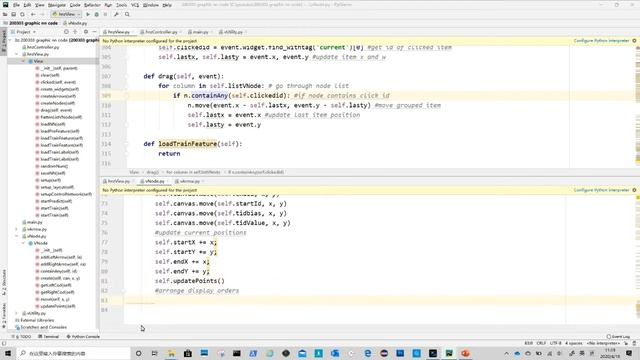Image resolution: width=640 pixels, height=360 pixels.
Task: Toggle the Structure side tool window
Action: click(x=4, y=282)
